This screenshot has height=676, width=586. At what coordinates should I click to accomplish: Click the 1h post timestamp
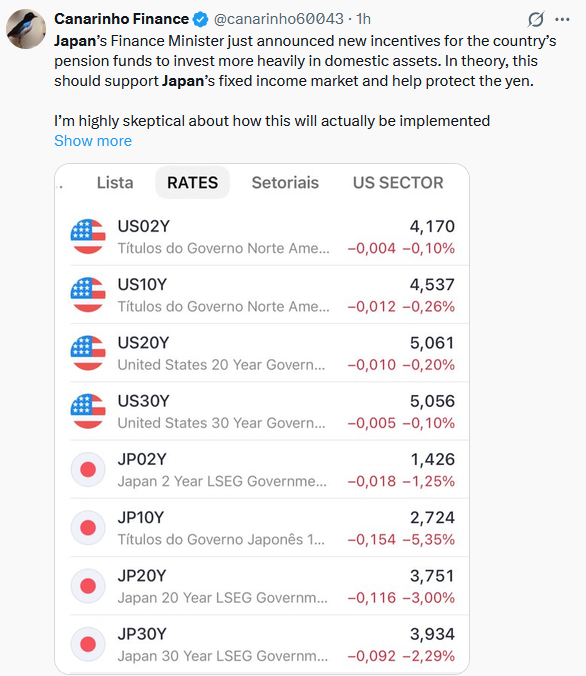click(x=364, y=19)
